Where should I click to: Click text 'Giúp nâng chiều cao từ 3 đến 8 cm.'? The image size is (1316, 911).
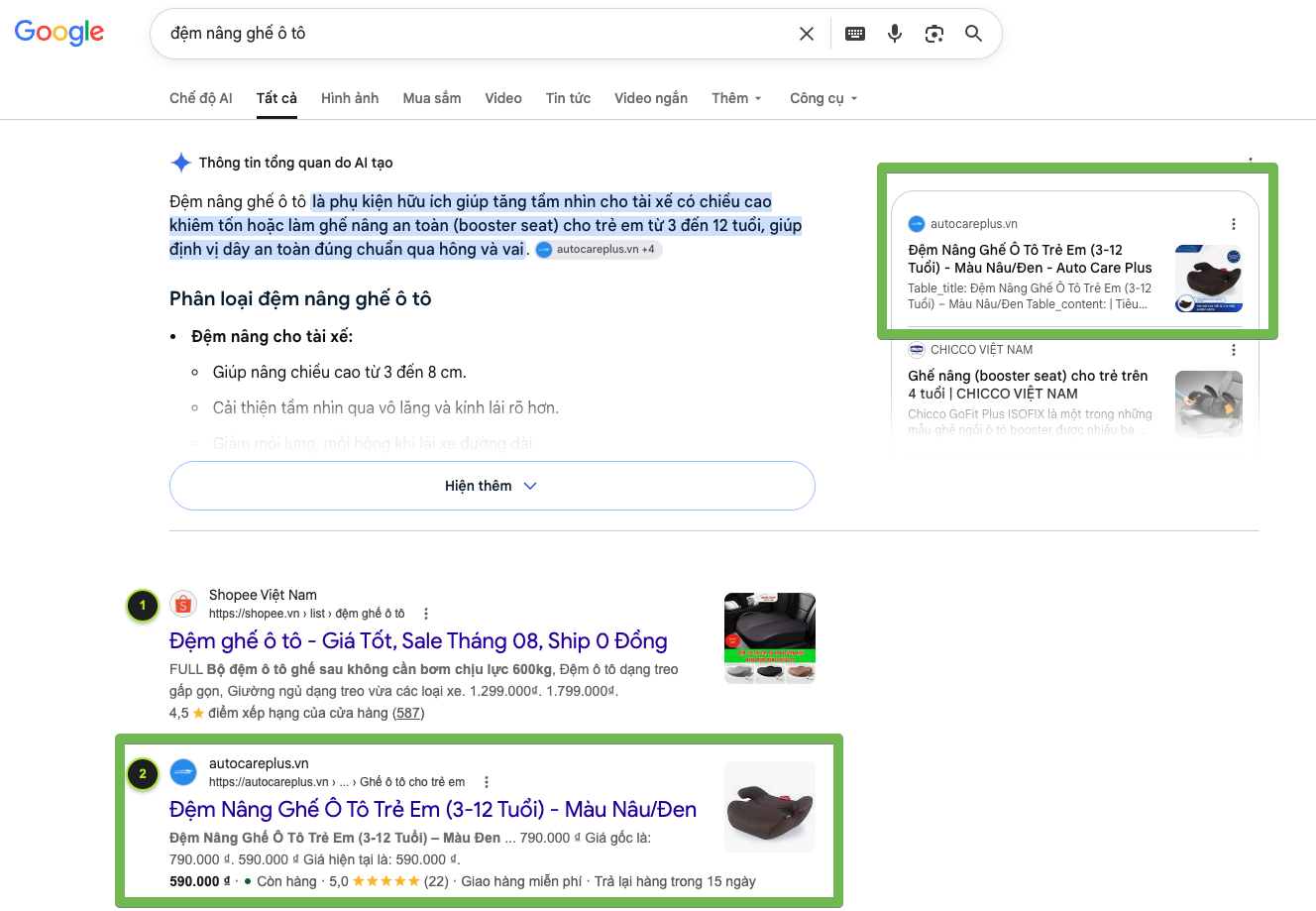[x=340, y=372]
